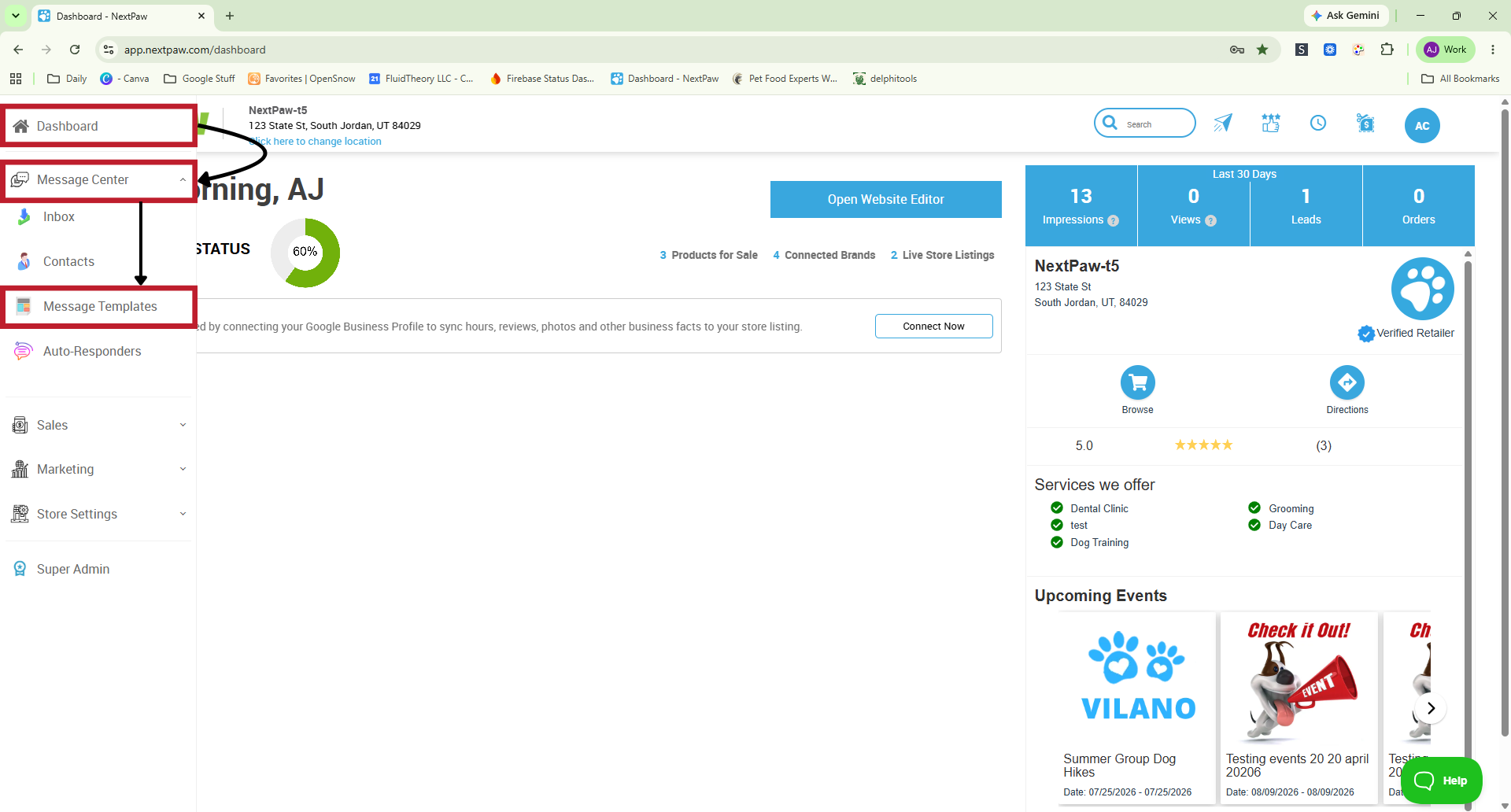Open Chrome three-dot menu
Viewport: 1511px width, 812px height.
(1493, 50)
